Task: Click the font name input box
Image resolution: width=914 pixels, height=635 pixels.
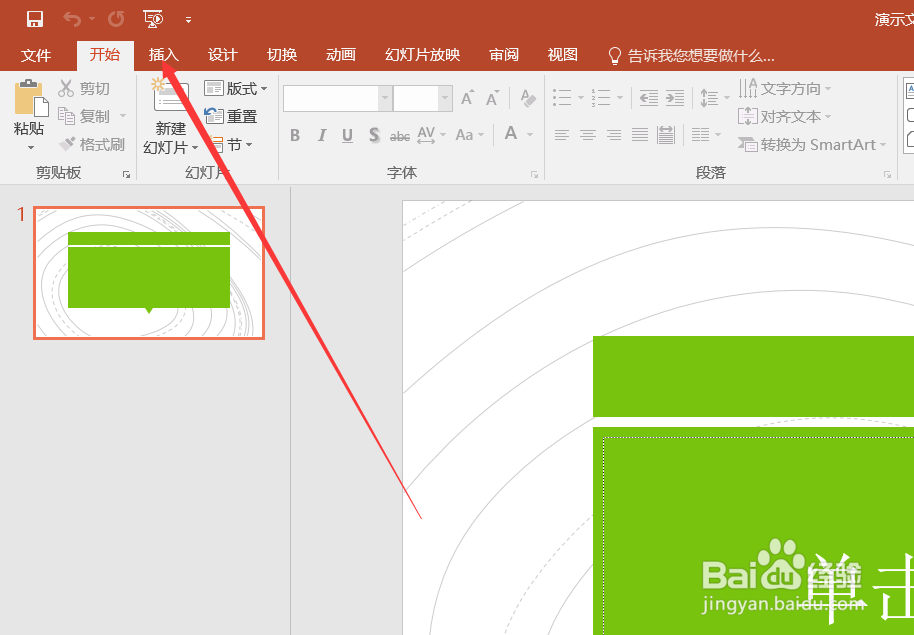Action: point(331,99)
